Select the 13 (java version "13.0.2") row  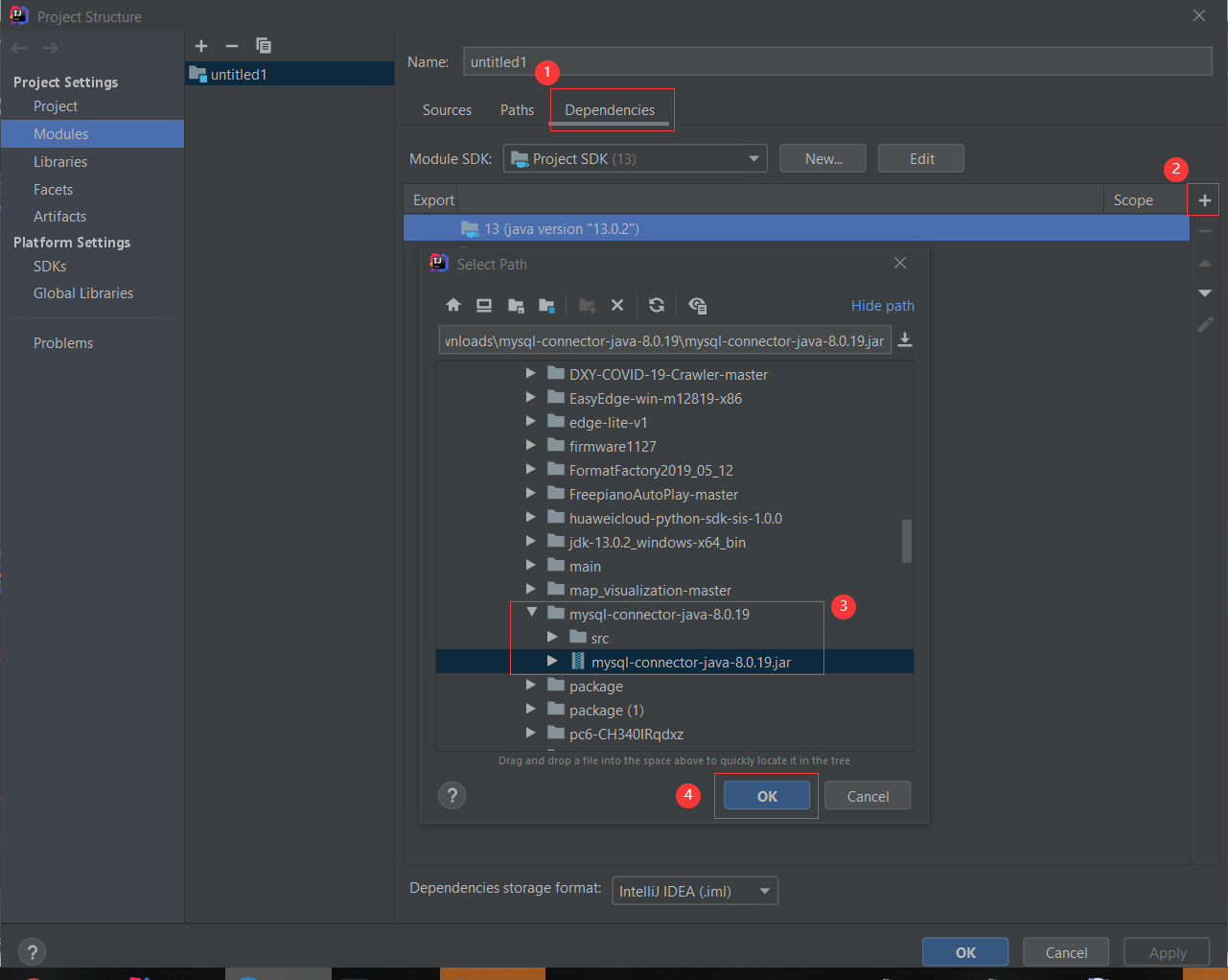pos(796,228)
